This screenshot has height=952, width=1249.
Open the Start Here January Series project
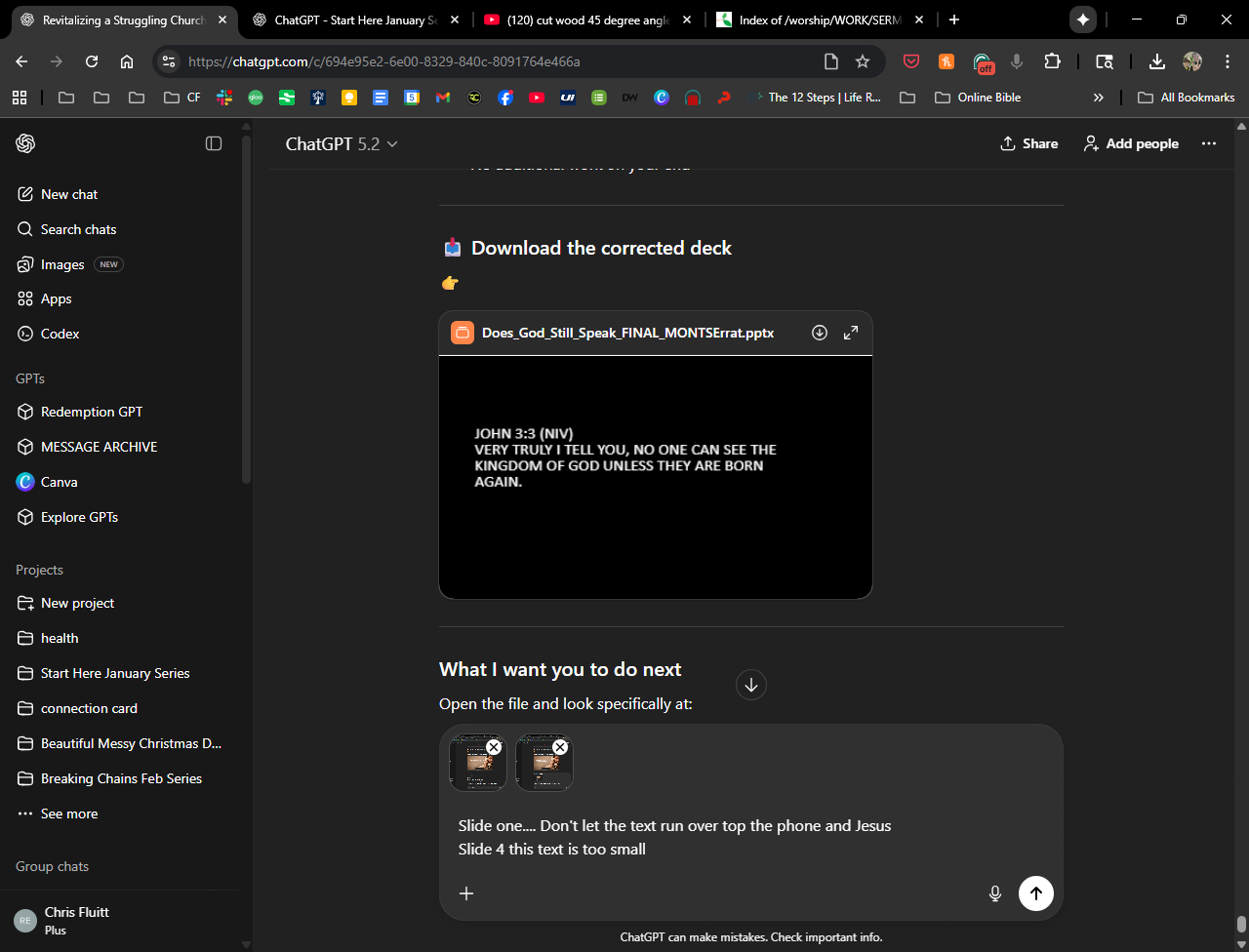pos(115,673)
